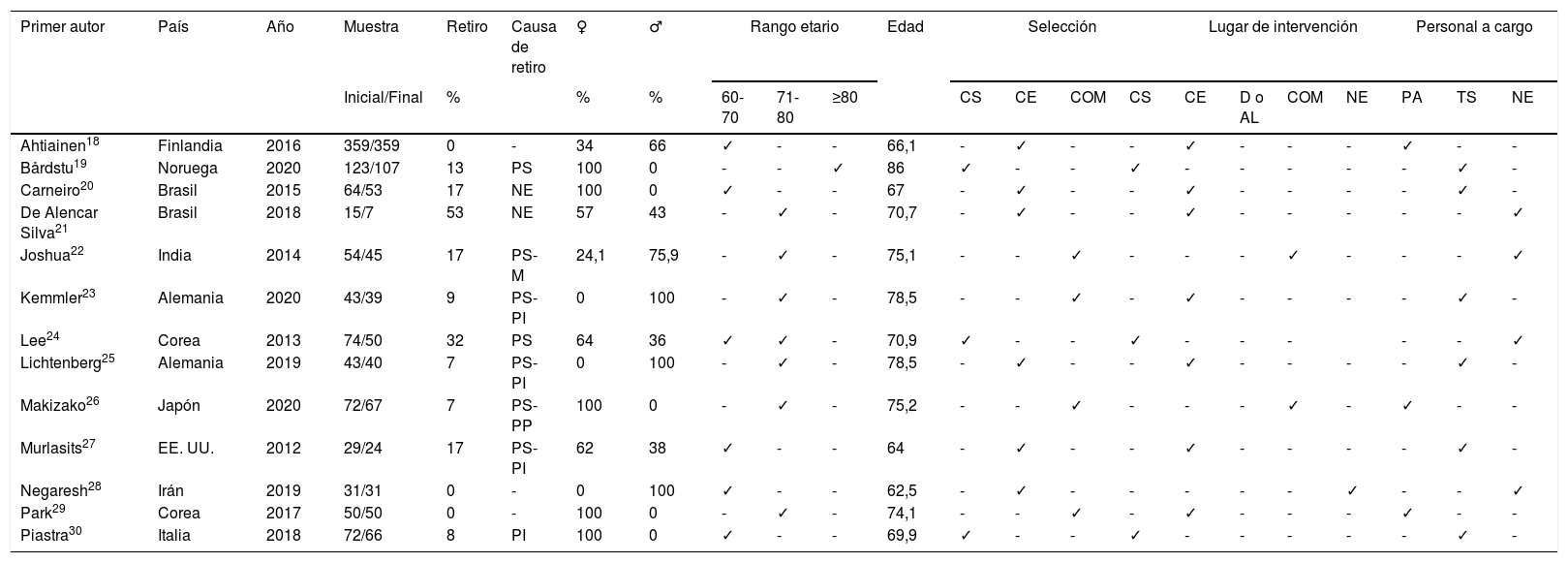This screenshot has width=1568, height=563.
Task: Click Makizako's checkmark in the PA column
Action: pos(1407,405)
